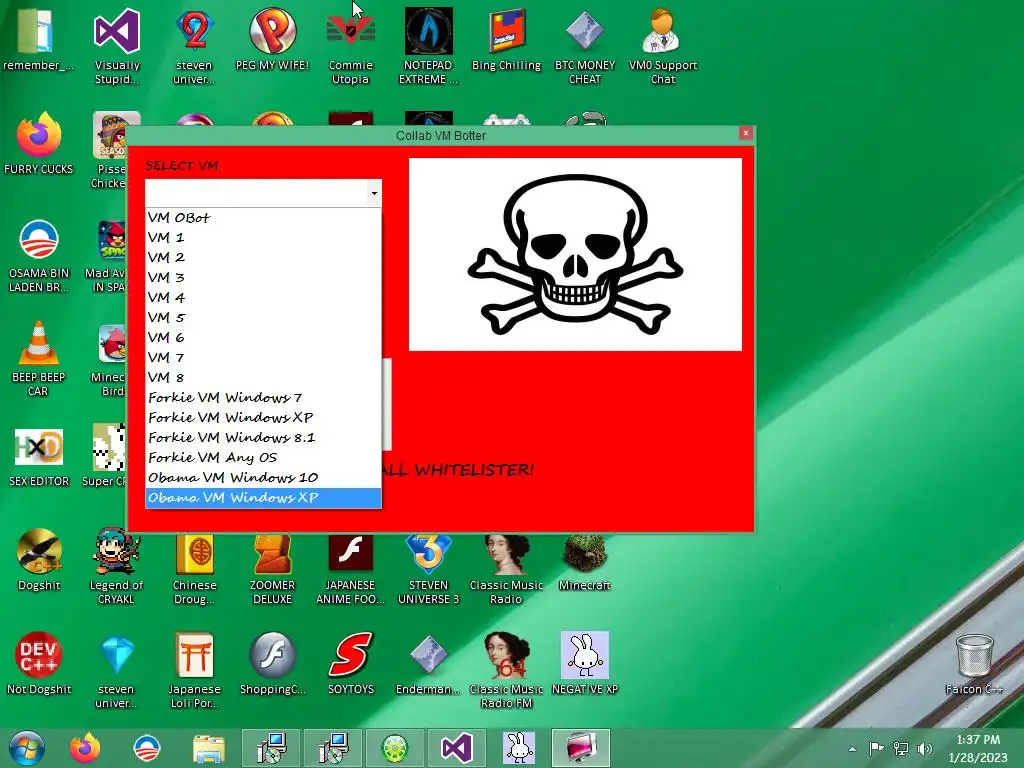Image resolution: width=1024 pixels, height=768 pixels.
Task: Select VM 8 entry
Action: pyautogui.click(x=263, y=377)
